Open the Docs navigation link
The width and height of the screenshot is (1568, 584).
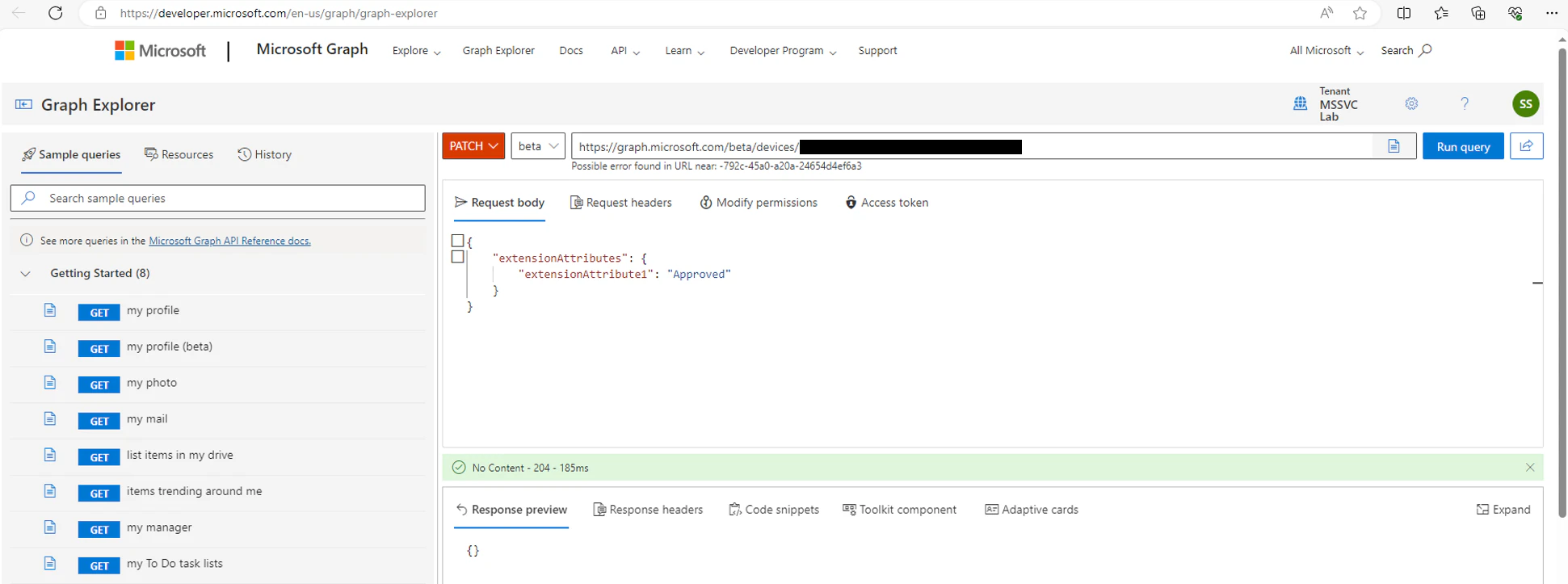571,51
